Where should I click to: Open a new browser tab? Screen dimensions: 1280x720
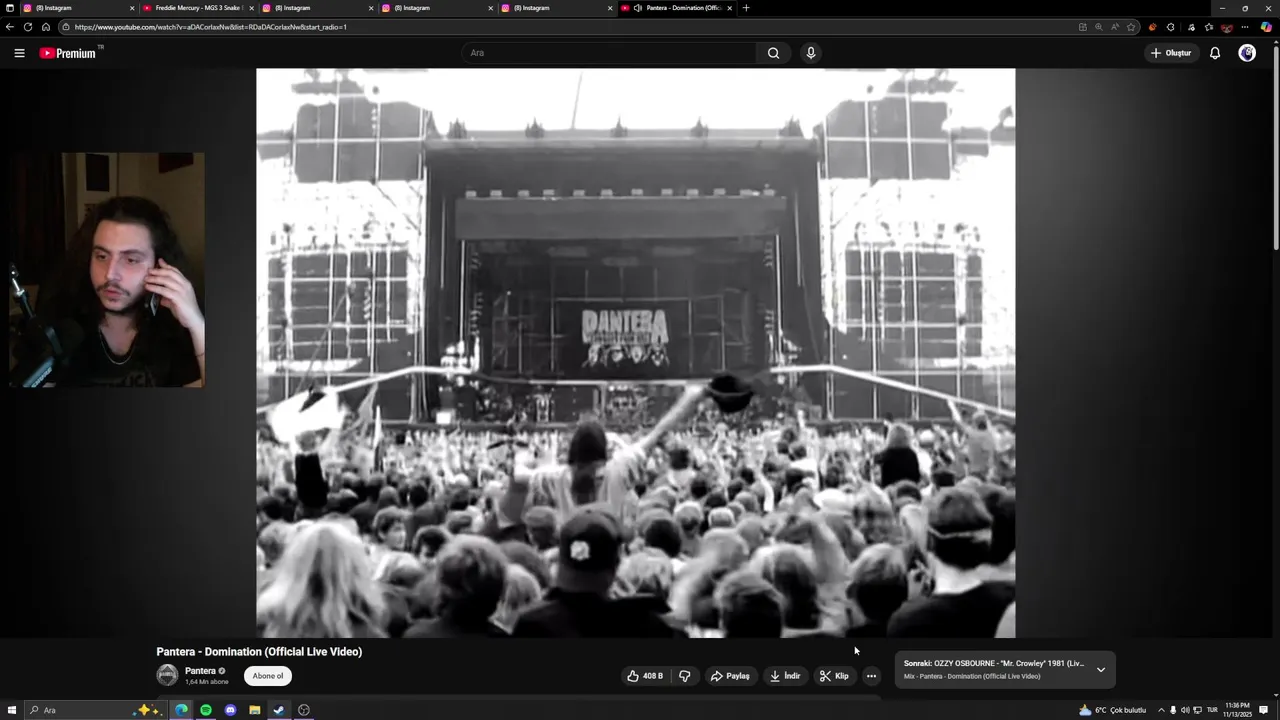[x=746, y=8]
